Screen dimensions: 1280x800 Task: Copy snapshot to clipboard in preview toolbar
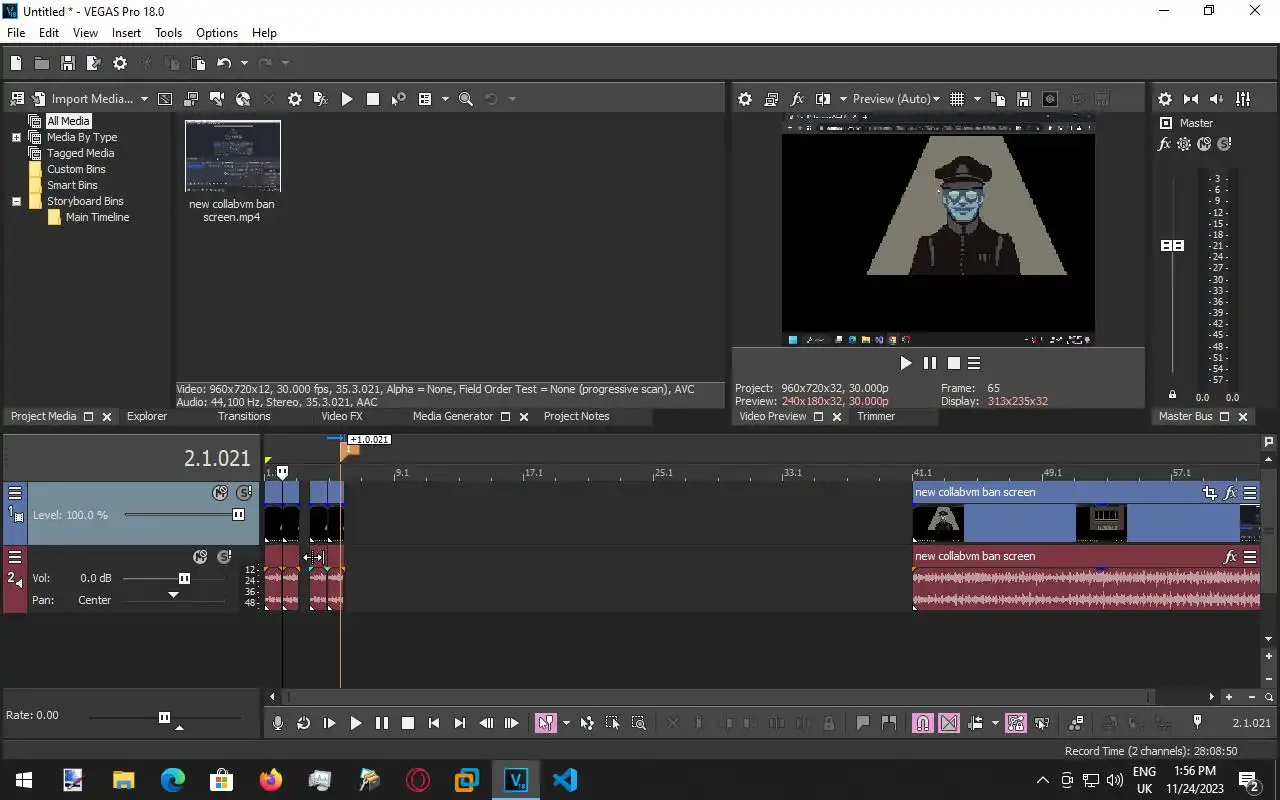pos(998,99)
